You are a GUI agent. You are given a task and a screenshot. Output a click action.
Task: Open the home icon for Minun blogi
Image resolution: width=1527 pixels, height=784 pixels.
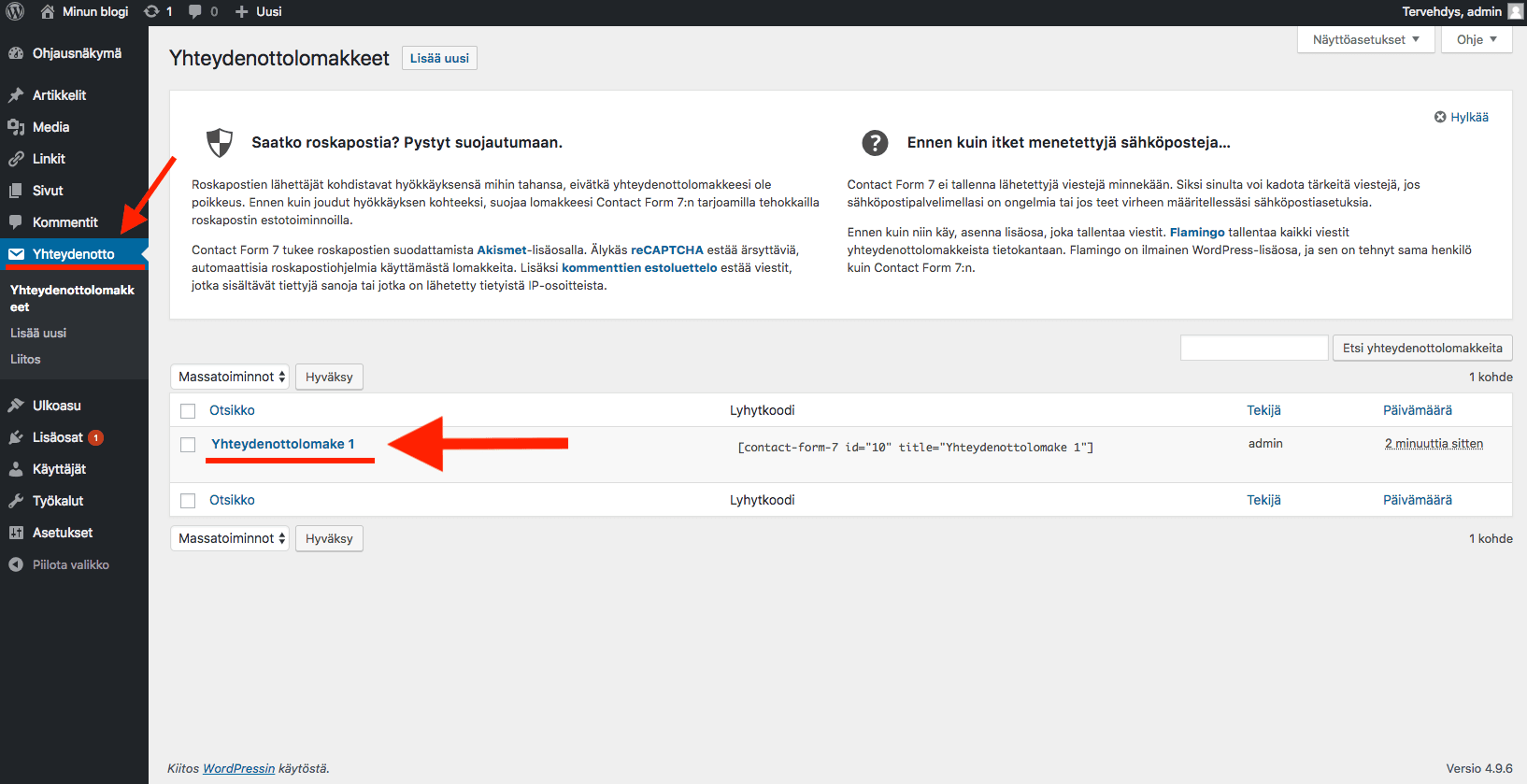(x=48, y=11)
